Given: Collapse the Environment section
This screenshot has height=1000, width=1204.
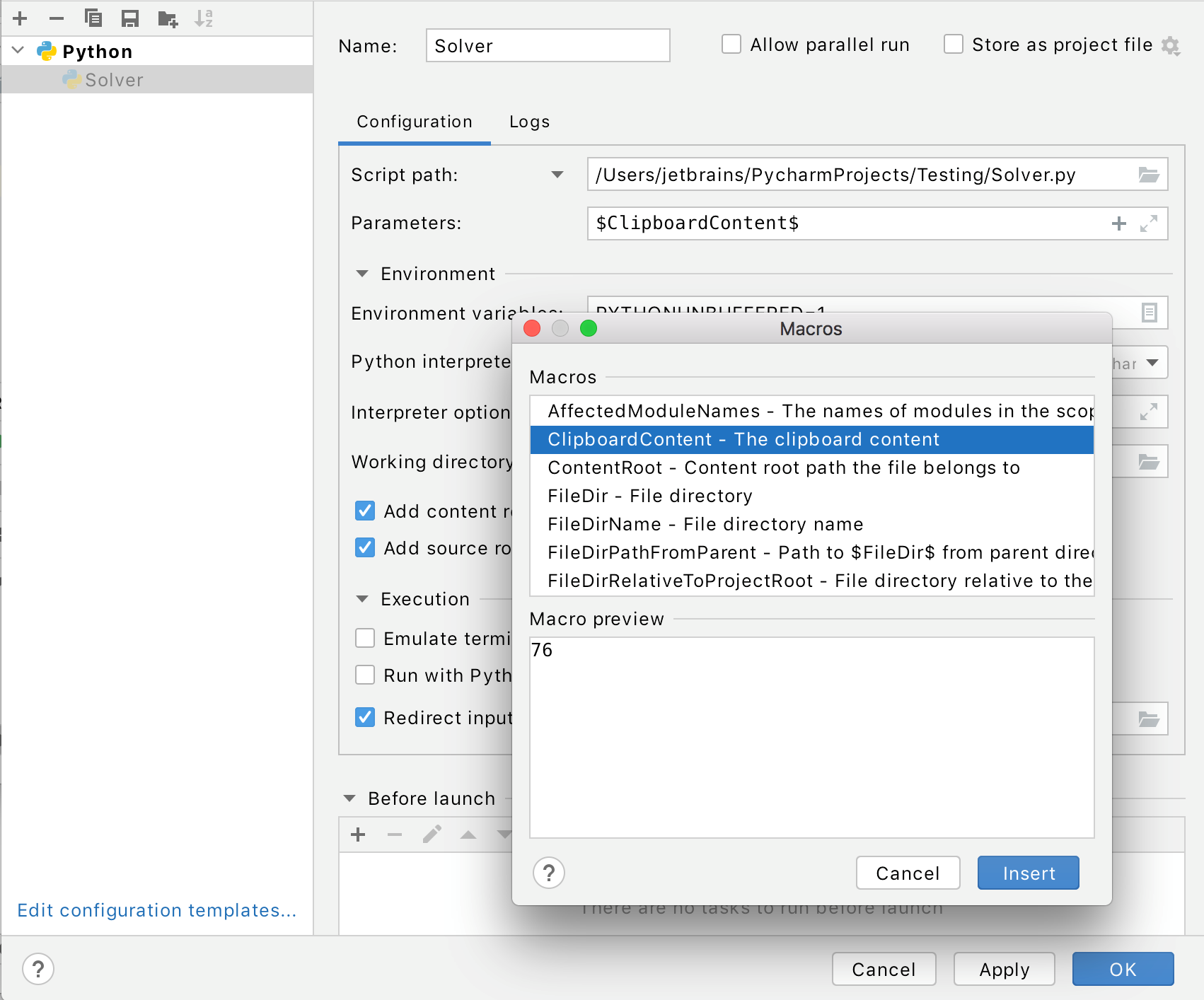Looking at the screenshot, I should 362,274.
